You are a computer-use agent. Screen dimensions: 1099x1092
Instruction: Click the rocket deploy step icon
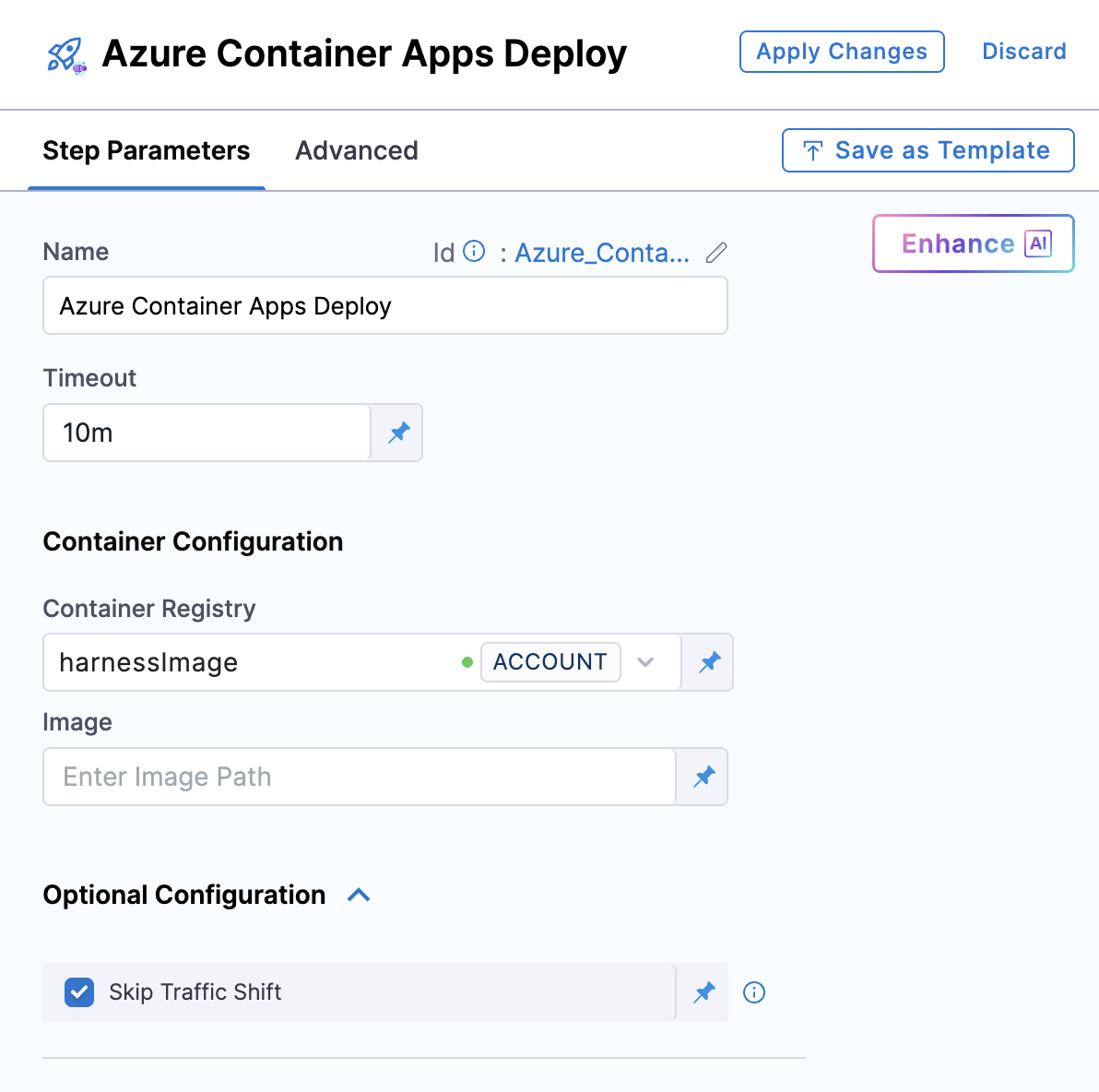coord(65,54)
